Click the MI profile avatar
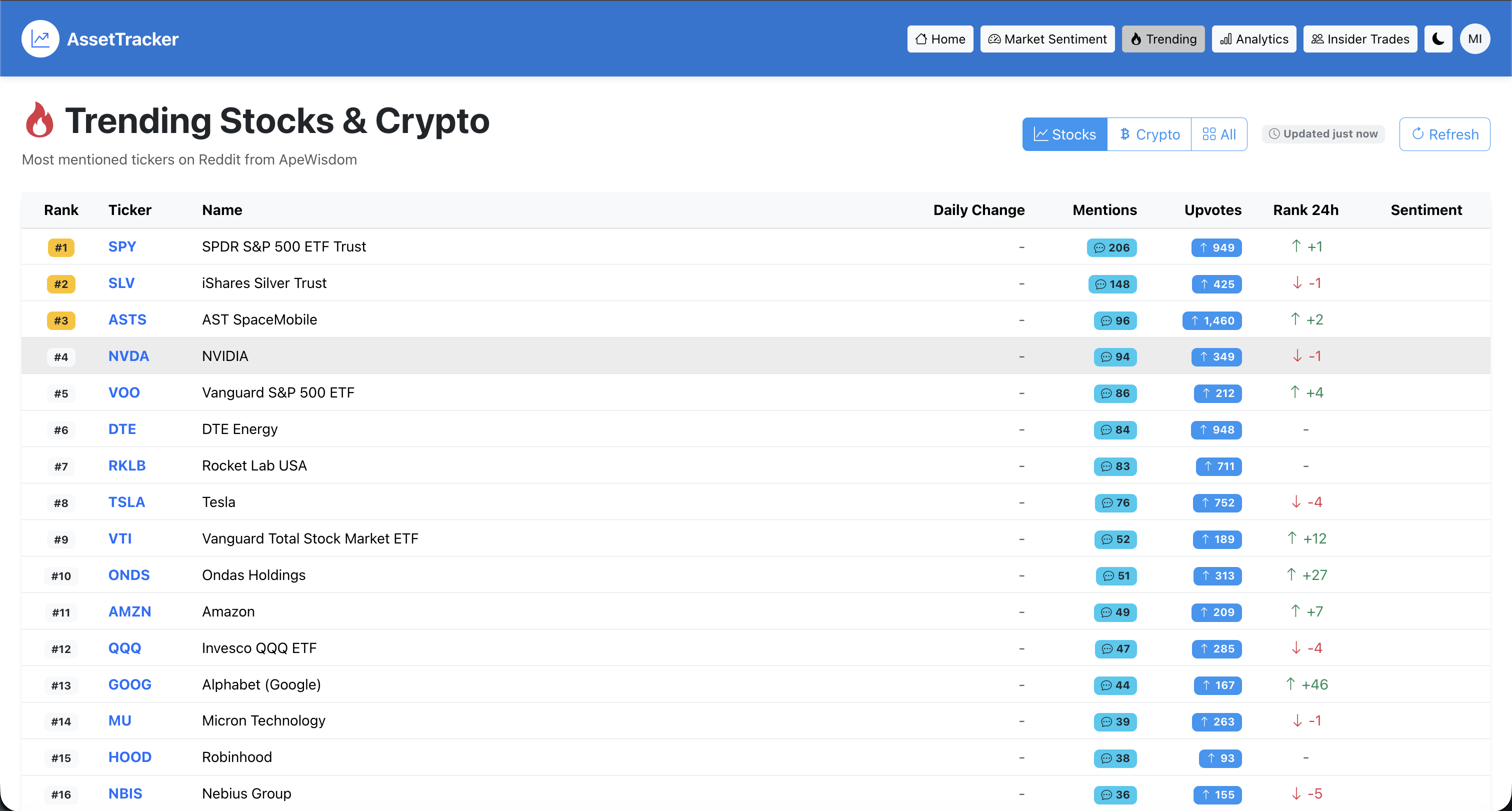This screenshot has width=1512, height=811. [1475, 38]
